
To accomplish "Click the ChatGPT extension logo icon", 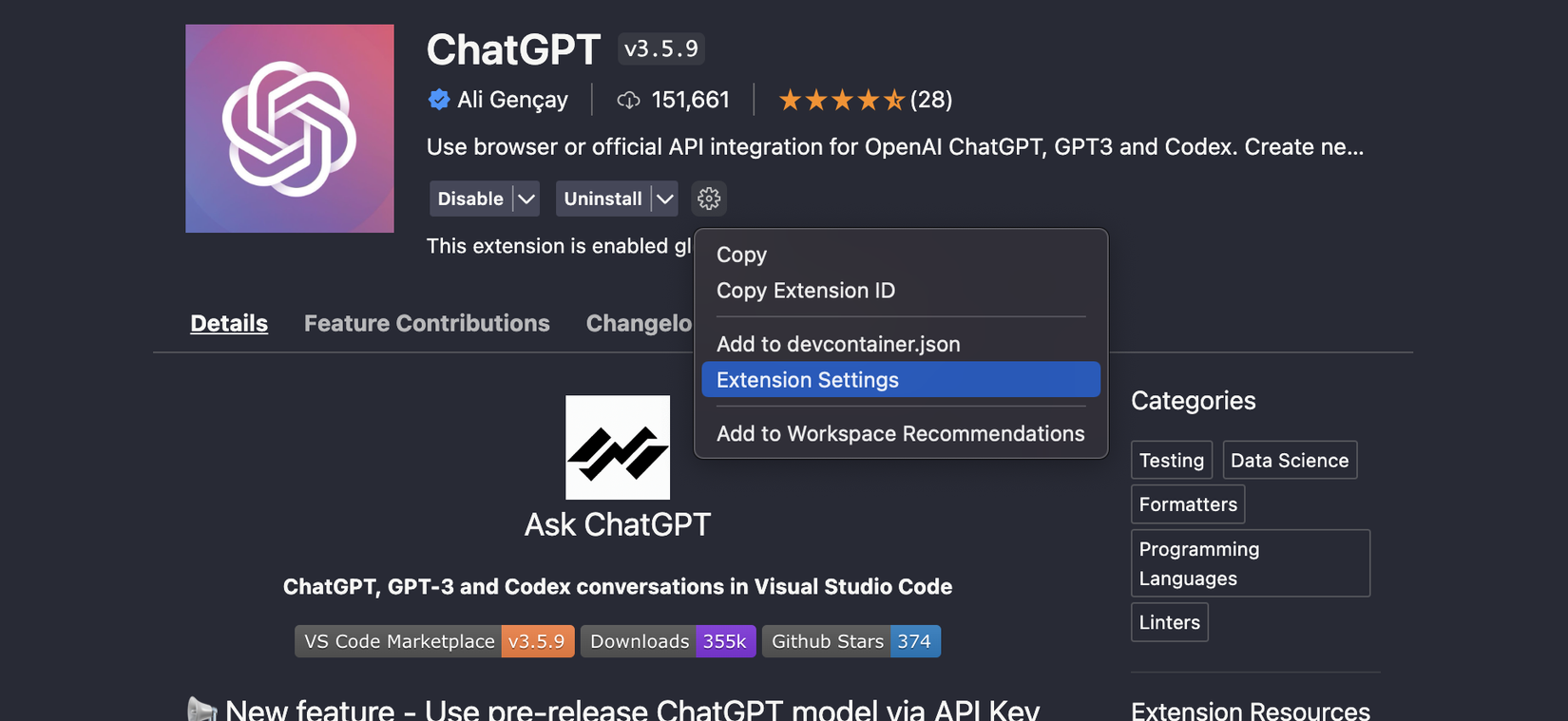I will pyautogui.click(x=290, y=128).
